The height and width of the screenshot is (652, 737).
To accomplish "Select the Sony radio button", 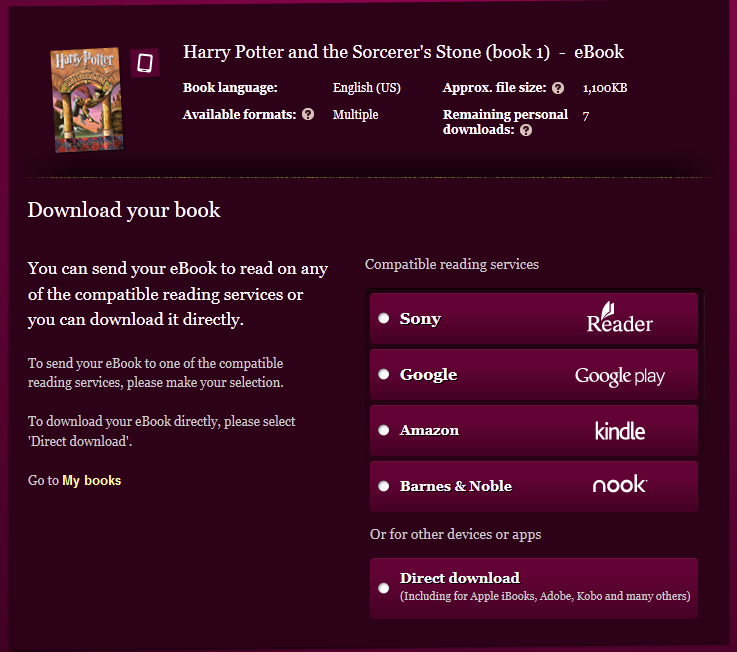I will (384, 318).
